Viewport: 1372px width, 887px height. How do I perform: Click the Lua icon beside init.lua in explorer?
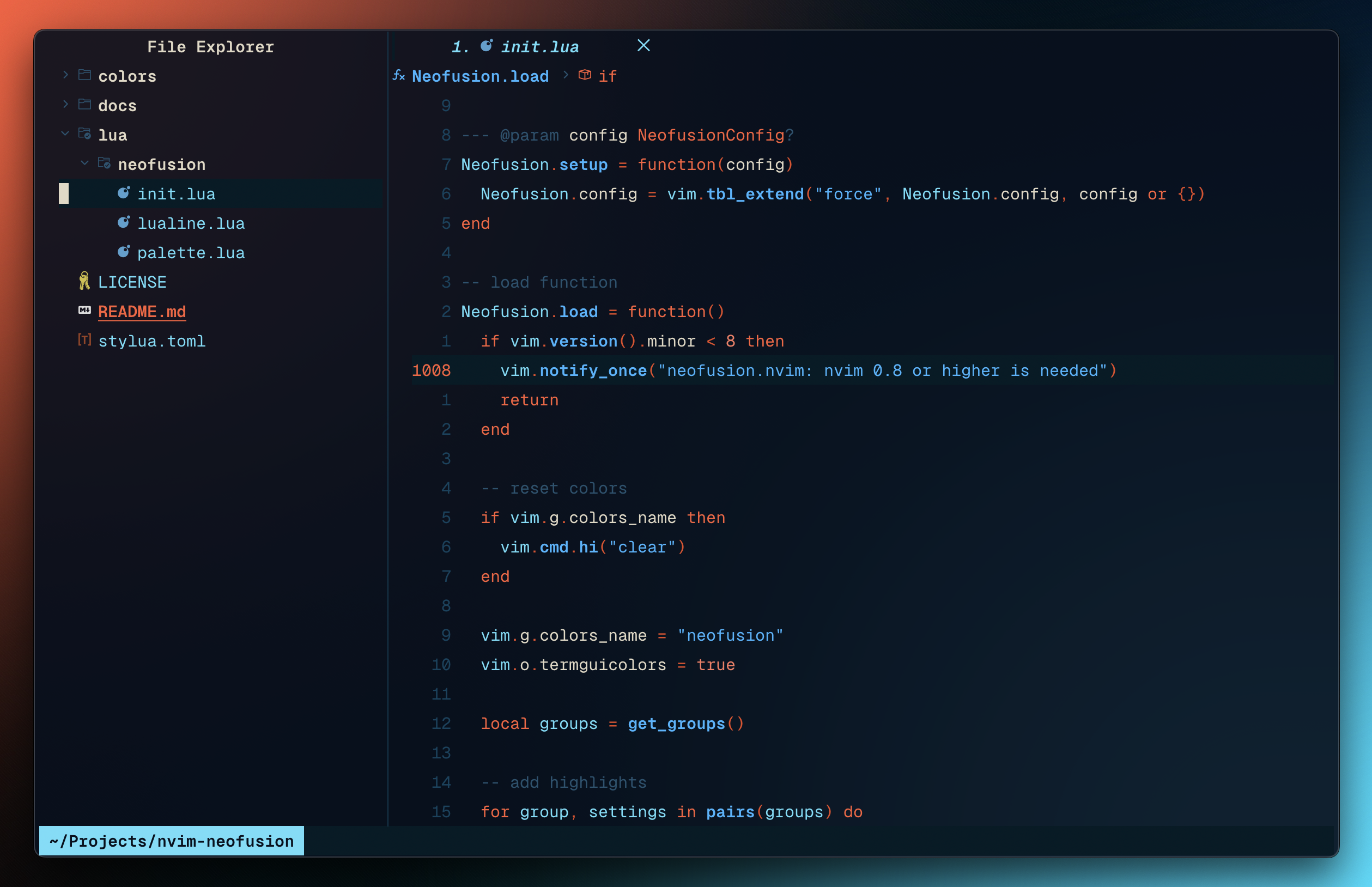point(123,193)
